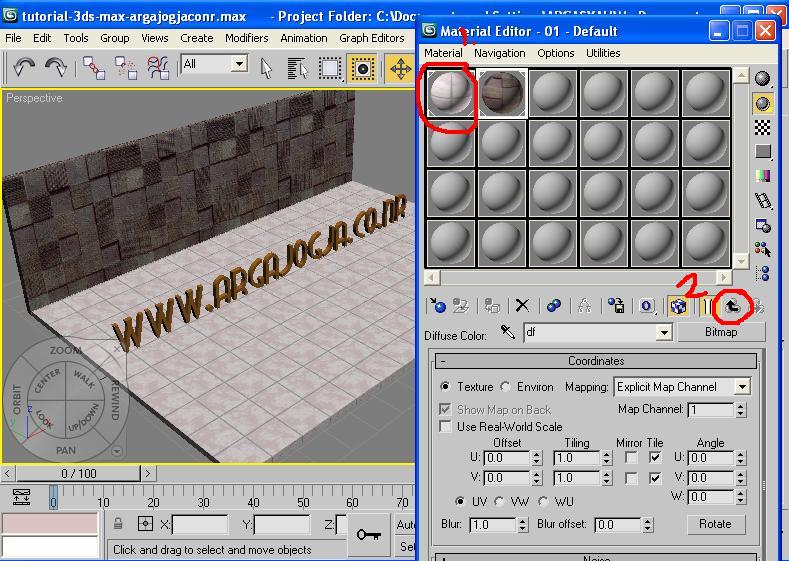Enable Use Real-World Scale checkbox
789x561 pixels.
445,427
